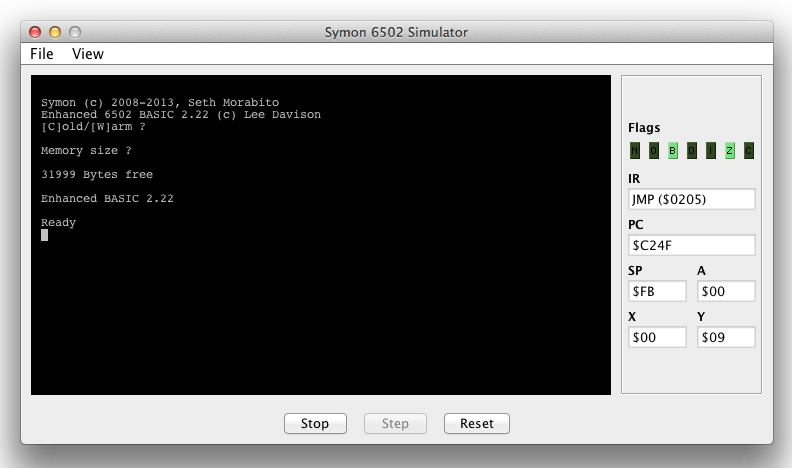This screenshot has width=792, height=468.
Task: Click the SP field showing $FB
Action: point(657,291)
